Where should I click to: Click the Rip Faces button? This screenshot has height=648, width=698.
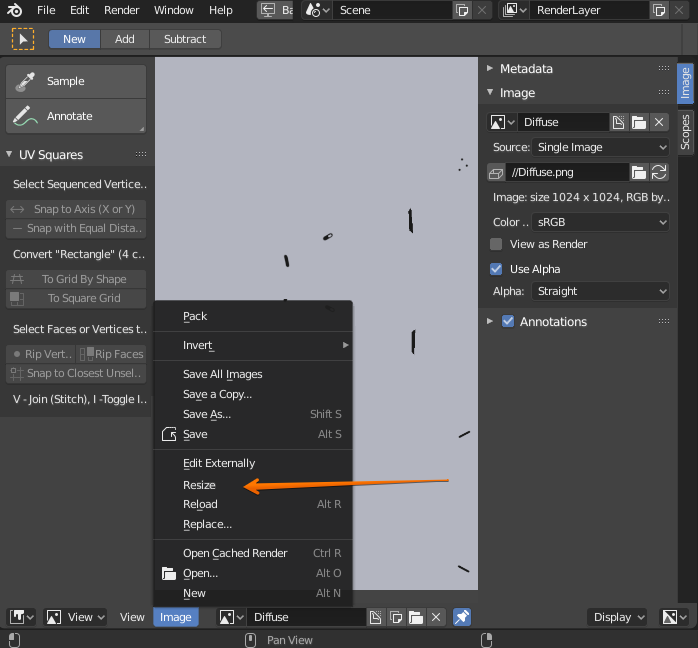click(x=111, y=354)
